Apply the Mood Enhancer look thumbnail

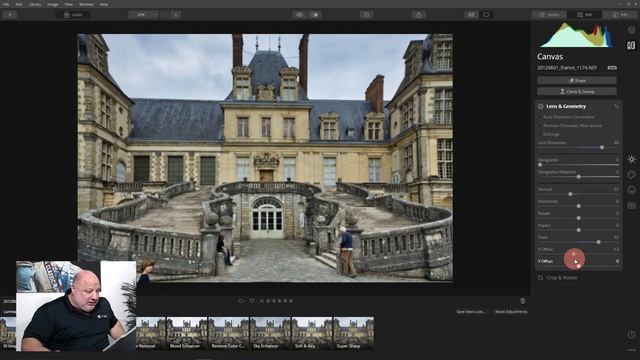[187, 333]
